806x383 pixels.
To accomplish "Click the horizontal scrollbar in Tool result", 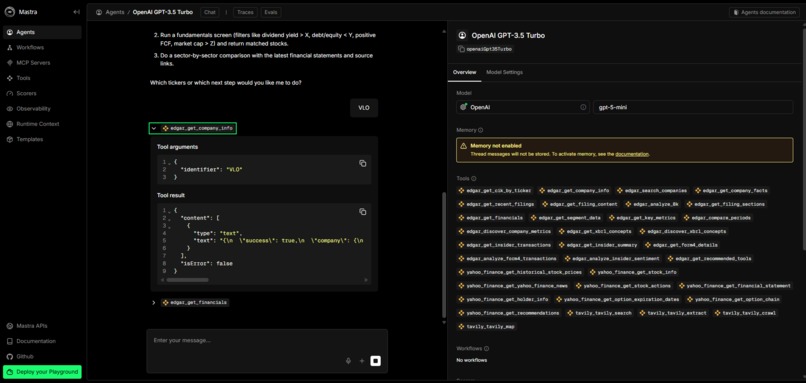I will pos(187,280).
